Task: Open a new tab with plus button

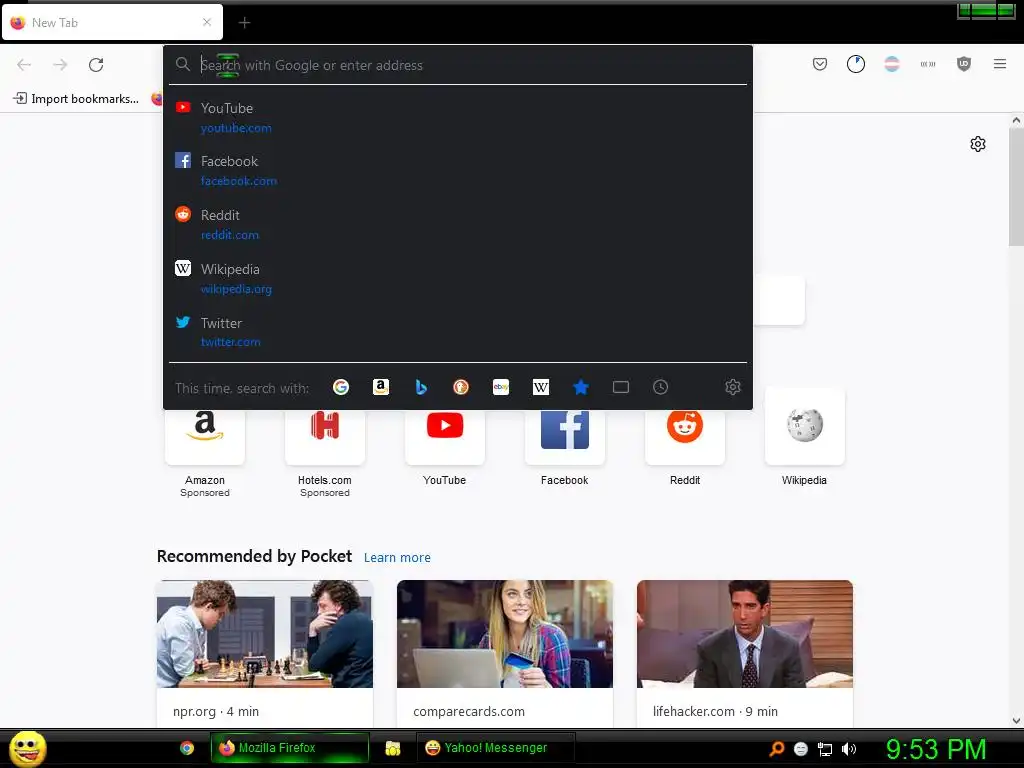Action: tap(244, 23)
